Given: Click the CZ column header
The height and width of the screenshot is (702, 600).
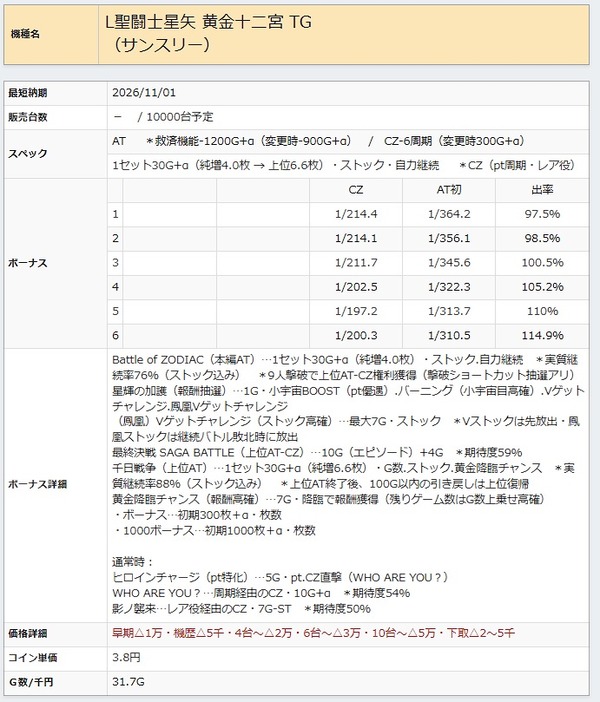Looking at the screenshot, I should coord(356,190).
